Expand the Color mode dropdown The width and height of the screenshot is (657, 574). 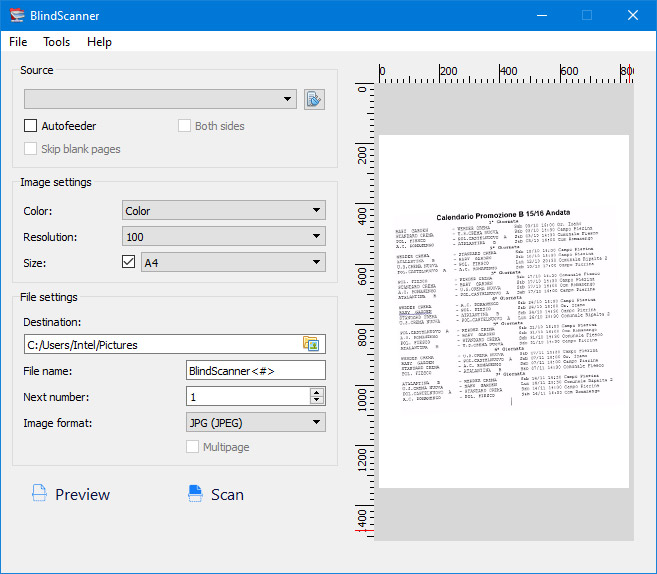coord(223,211)
